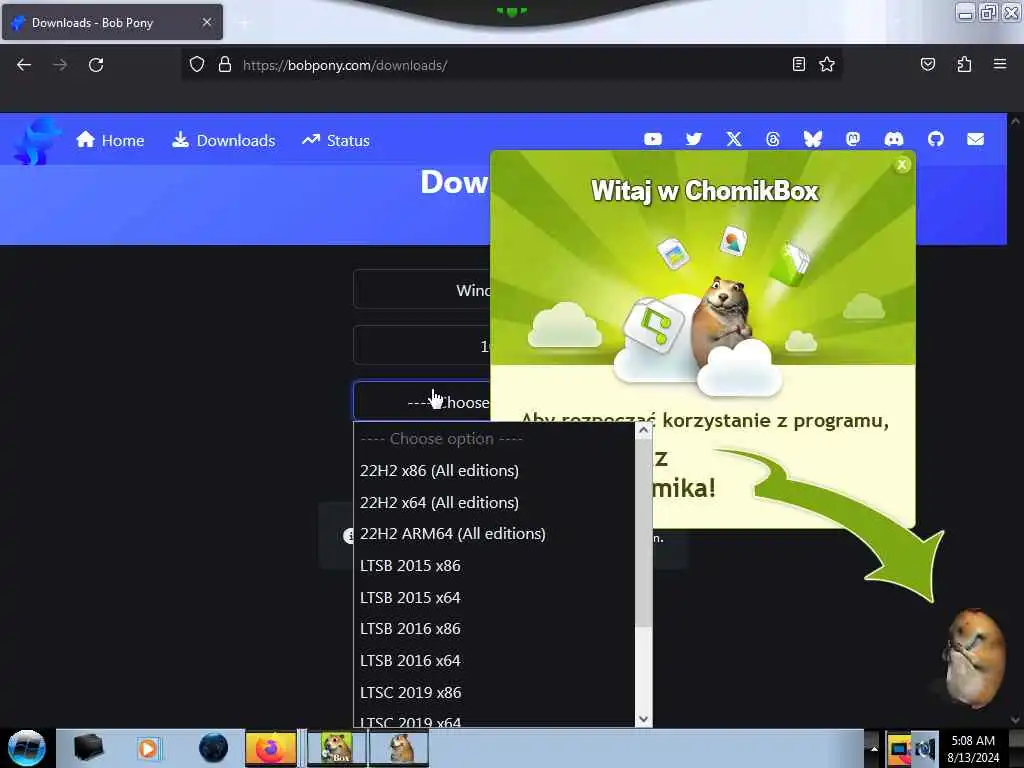Click the Bob Pony site logo

(x=37, y=140)
